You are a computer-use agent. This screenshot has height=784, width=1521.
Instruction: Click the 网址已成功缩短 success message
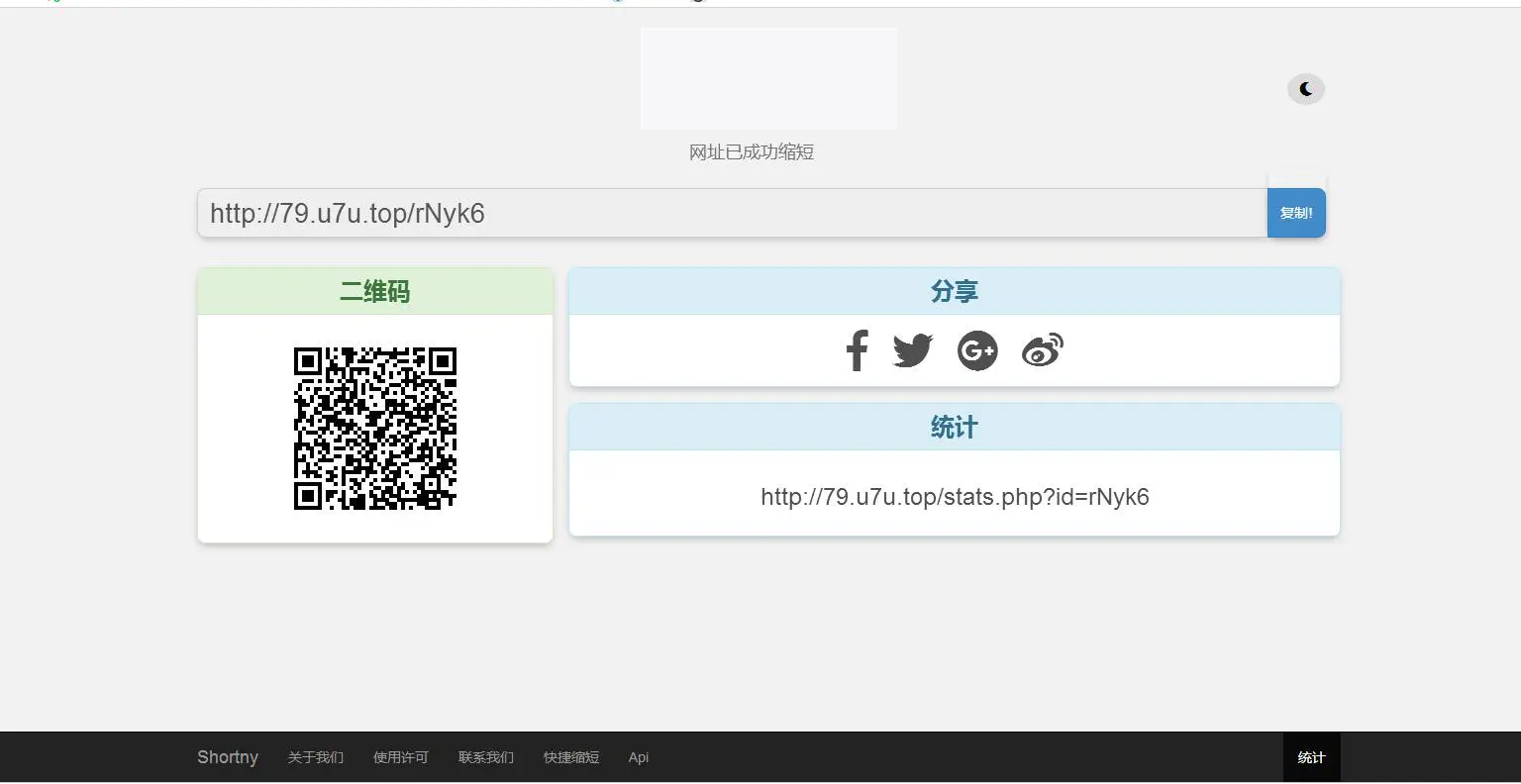pyautogui.click(x=752, y=151)
